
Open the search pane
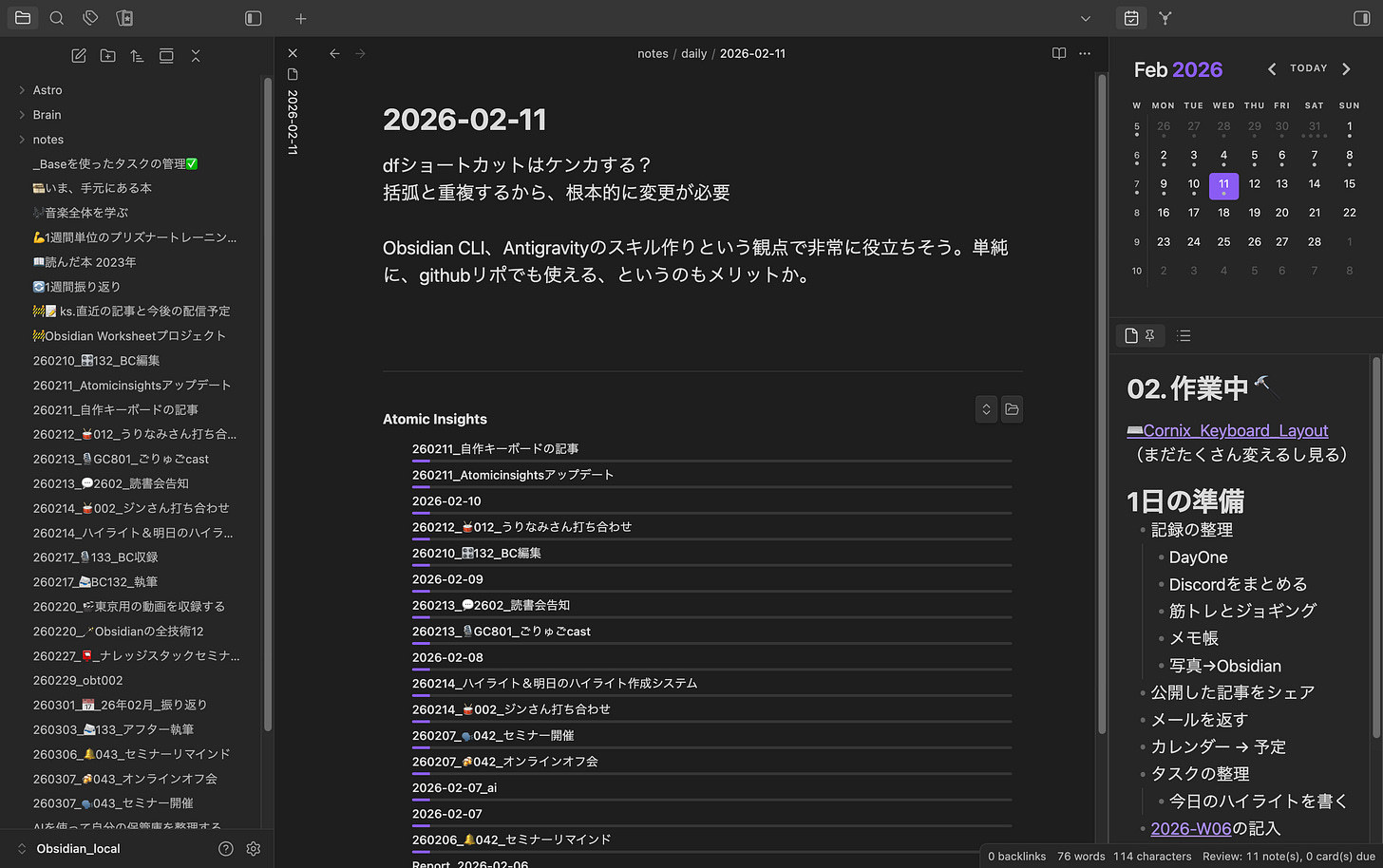[x=57, y=18]
